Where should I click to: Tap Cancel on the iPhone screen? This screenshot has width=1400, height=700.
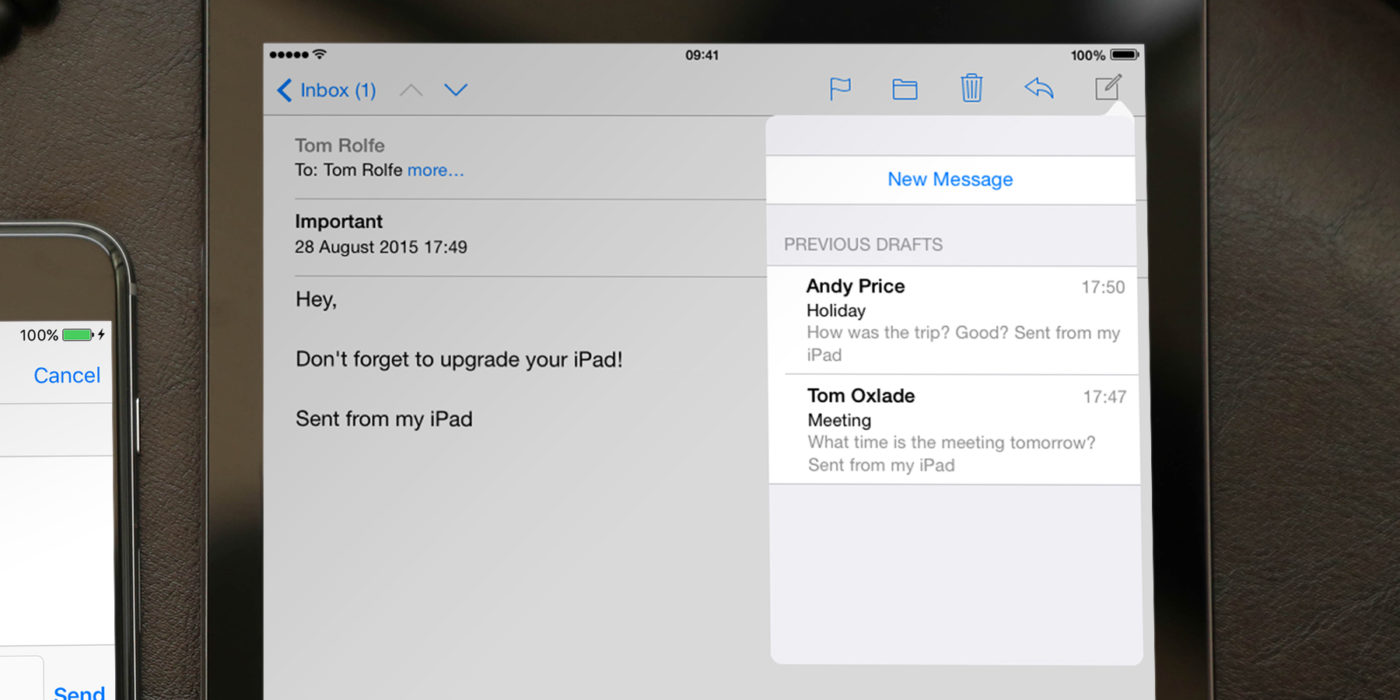tap(67, 375)
